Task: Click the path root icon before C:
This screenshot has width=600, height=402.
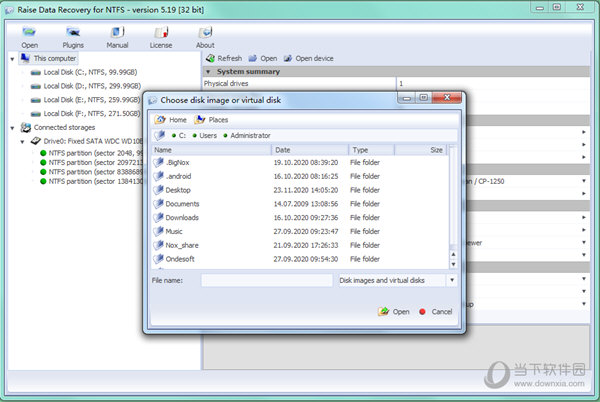Action: (x=160, y=135)
